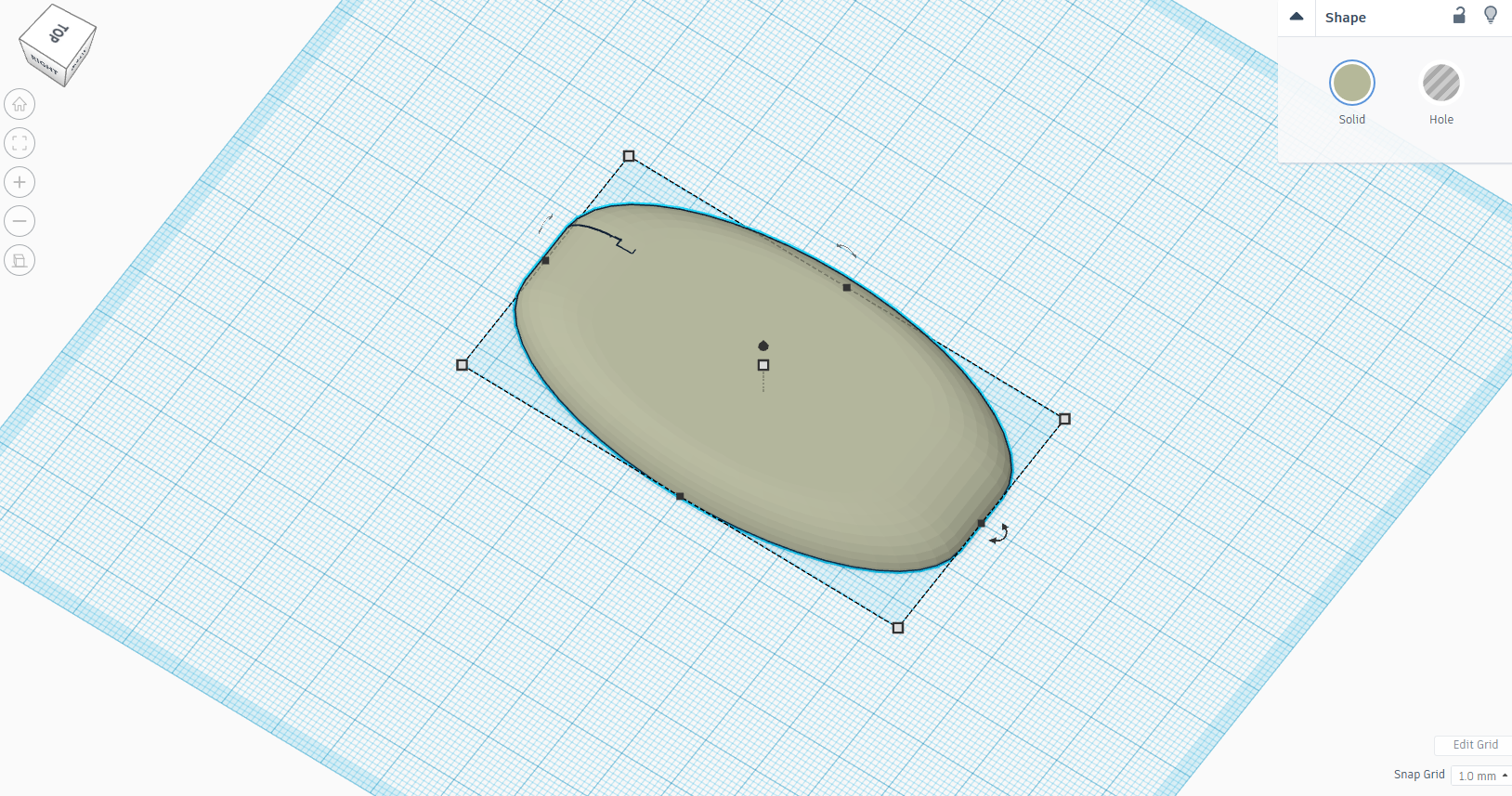Click the rightmost white corner resize handle
The width and height of the screenshot is (1512, 796).
coord(1064,419)
